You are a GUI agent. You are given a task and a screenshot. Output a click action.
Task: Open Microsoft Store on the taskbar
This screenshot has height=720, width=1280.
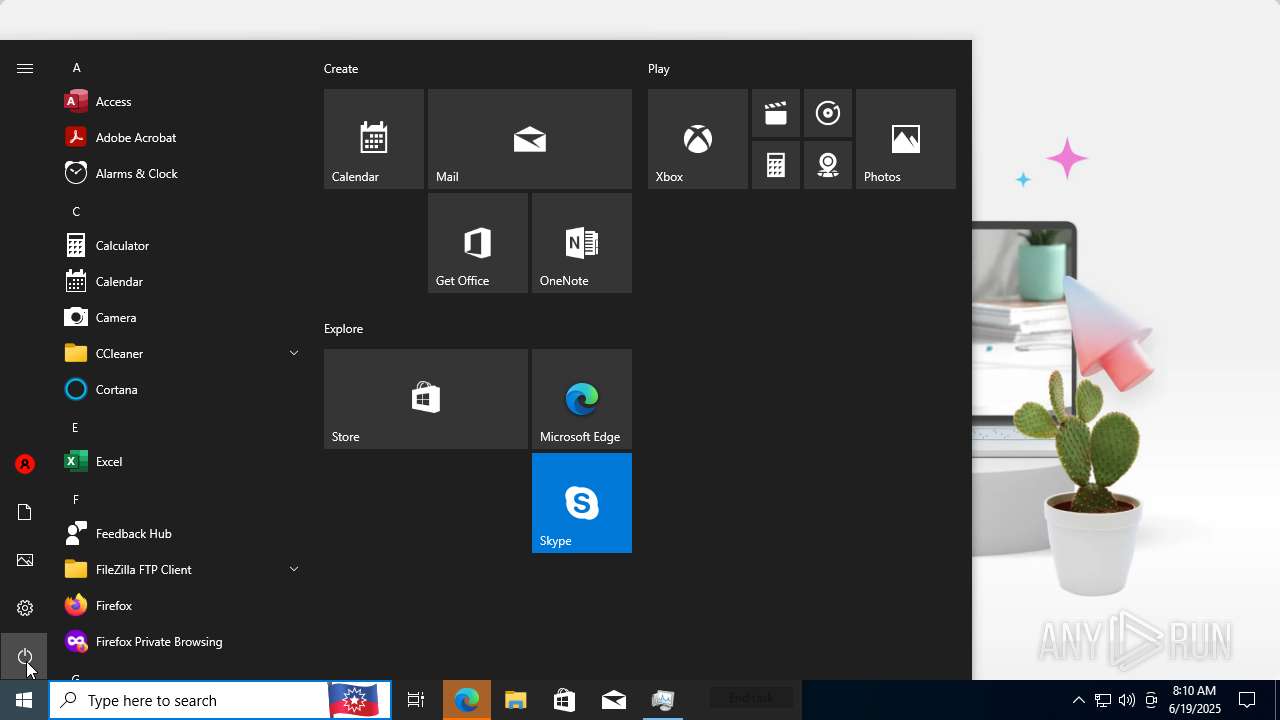point(564,700)
